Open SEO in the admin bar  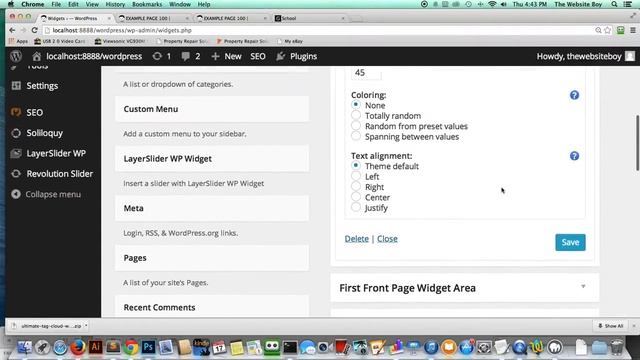click(258, 56)
